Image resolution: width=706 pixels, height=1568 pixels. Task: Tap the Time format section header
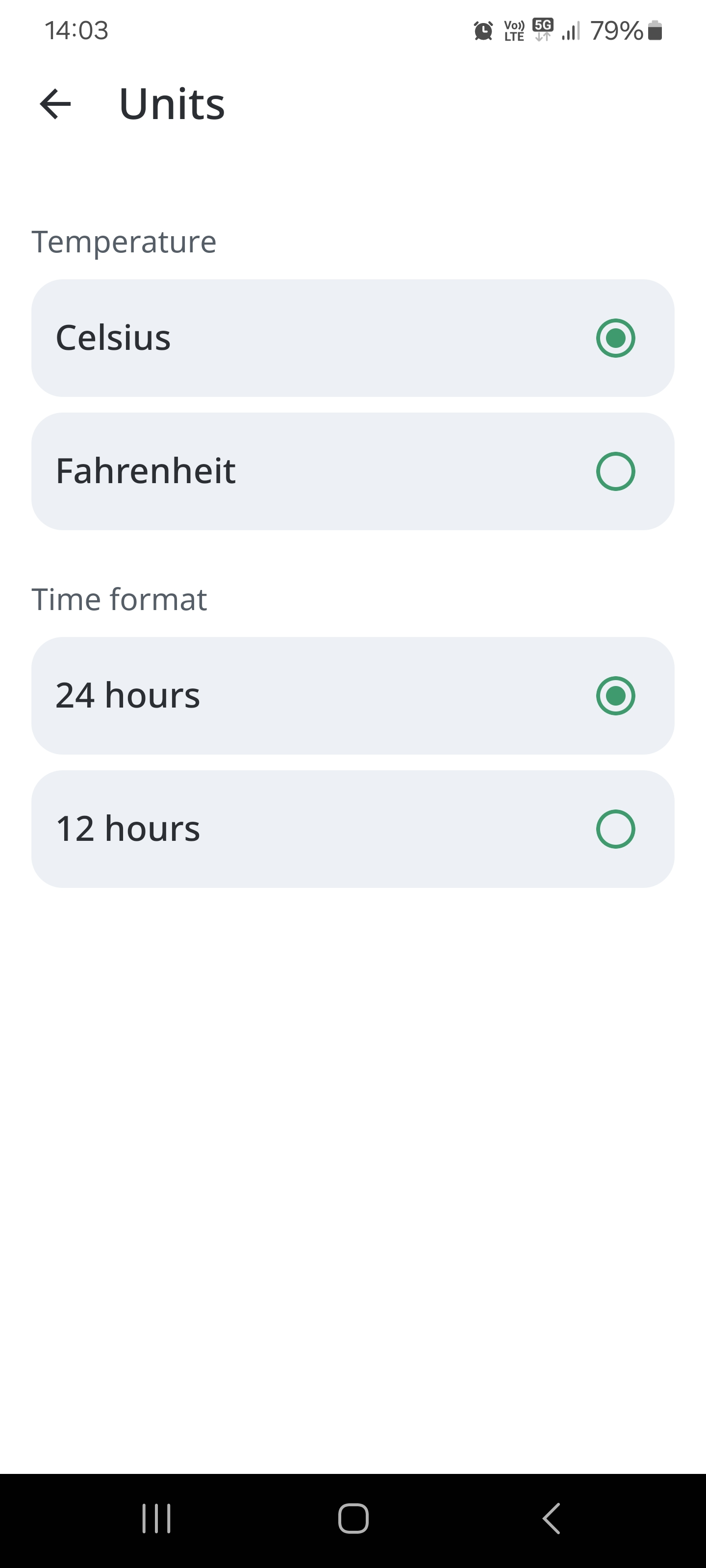[x=120, y=600]
